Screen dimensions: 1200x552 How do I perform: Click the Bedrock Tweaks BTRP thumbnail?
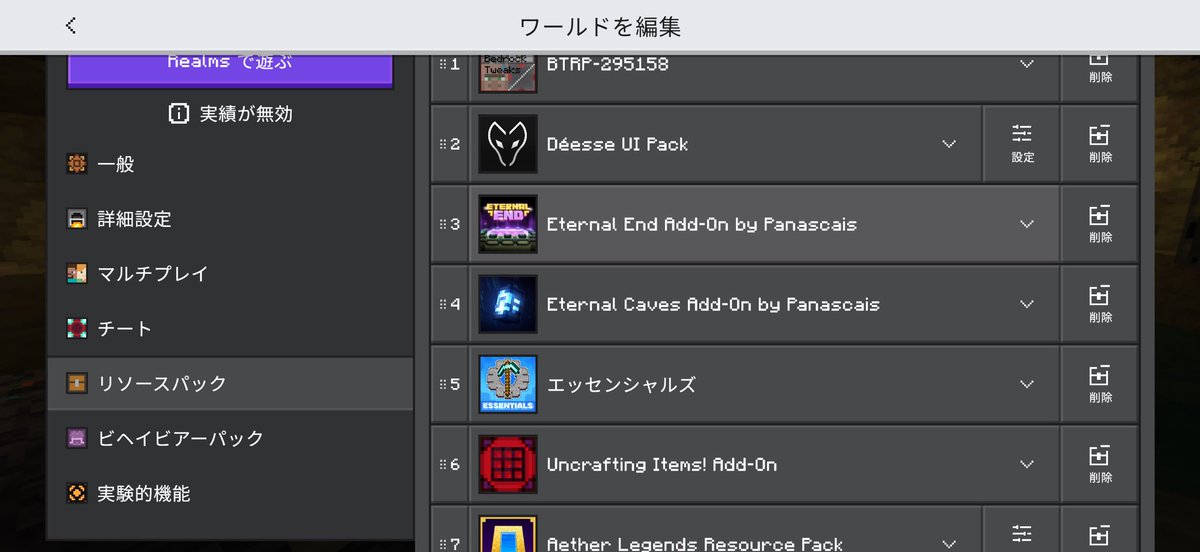point(508,72)
